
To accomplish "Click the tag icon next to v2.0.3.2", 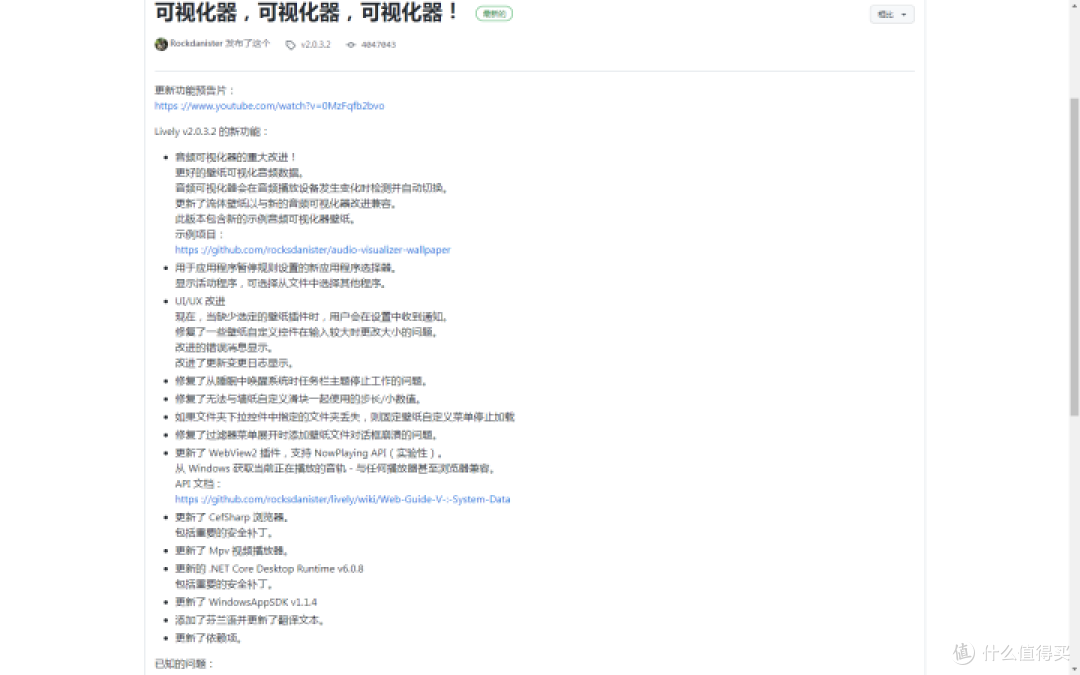I will 291,45.
